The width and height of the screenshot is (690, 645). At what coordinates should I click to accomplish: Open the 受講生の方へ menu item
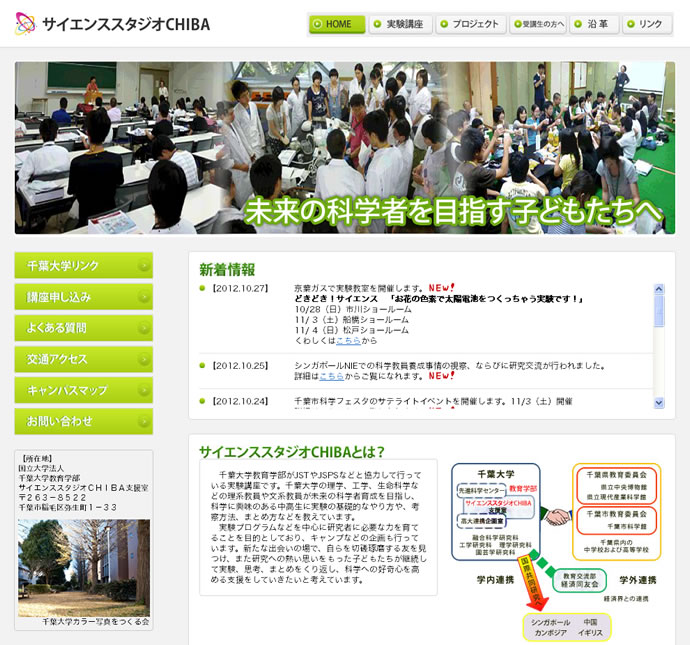coord(538,24)
